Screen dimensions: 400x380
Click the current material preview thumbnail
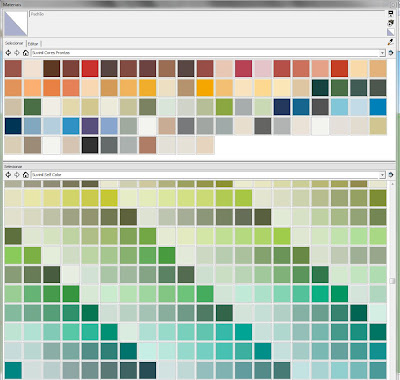(x=16, y=23)
